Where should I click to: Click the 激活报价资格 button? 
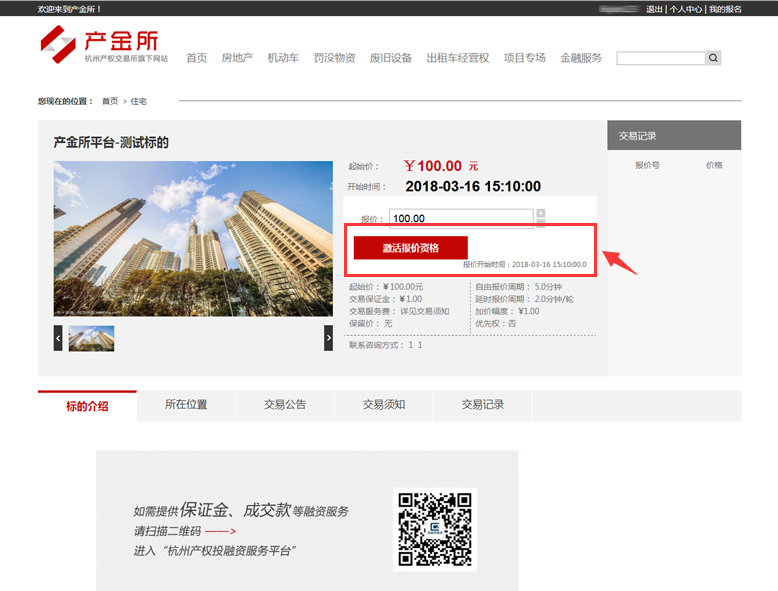410,248
